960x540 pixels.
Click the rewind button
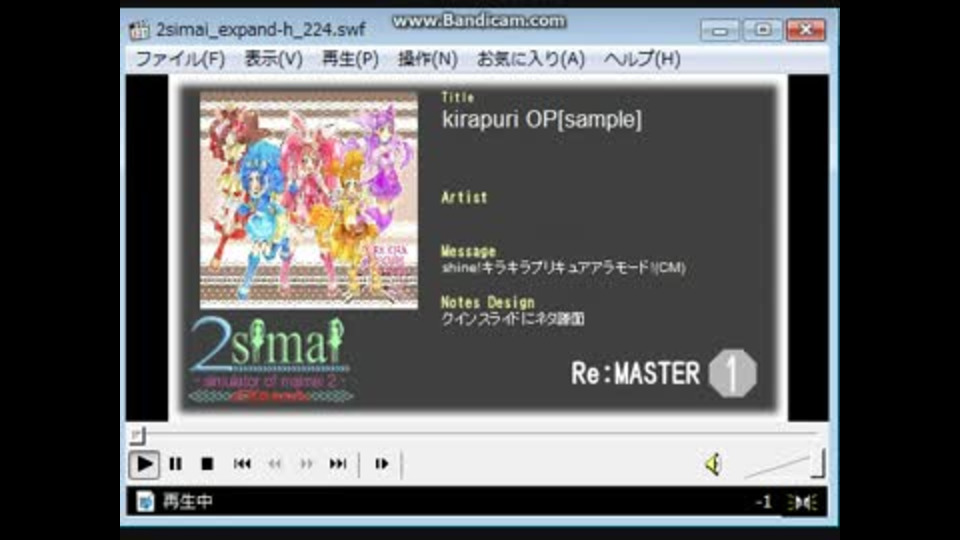point(275,464)
